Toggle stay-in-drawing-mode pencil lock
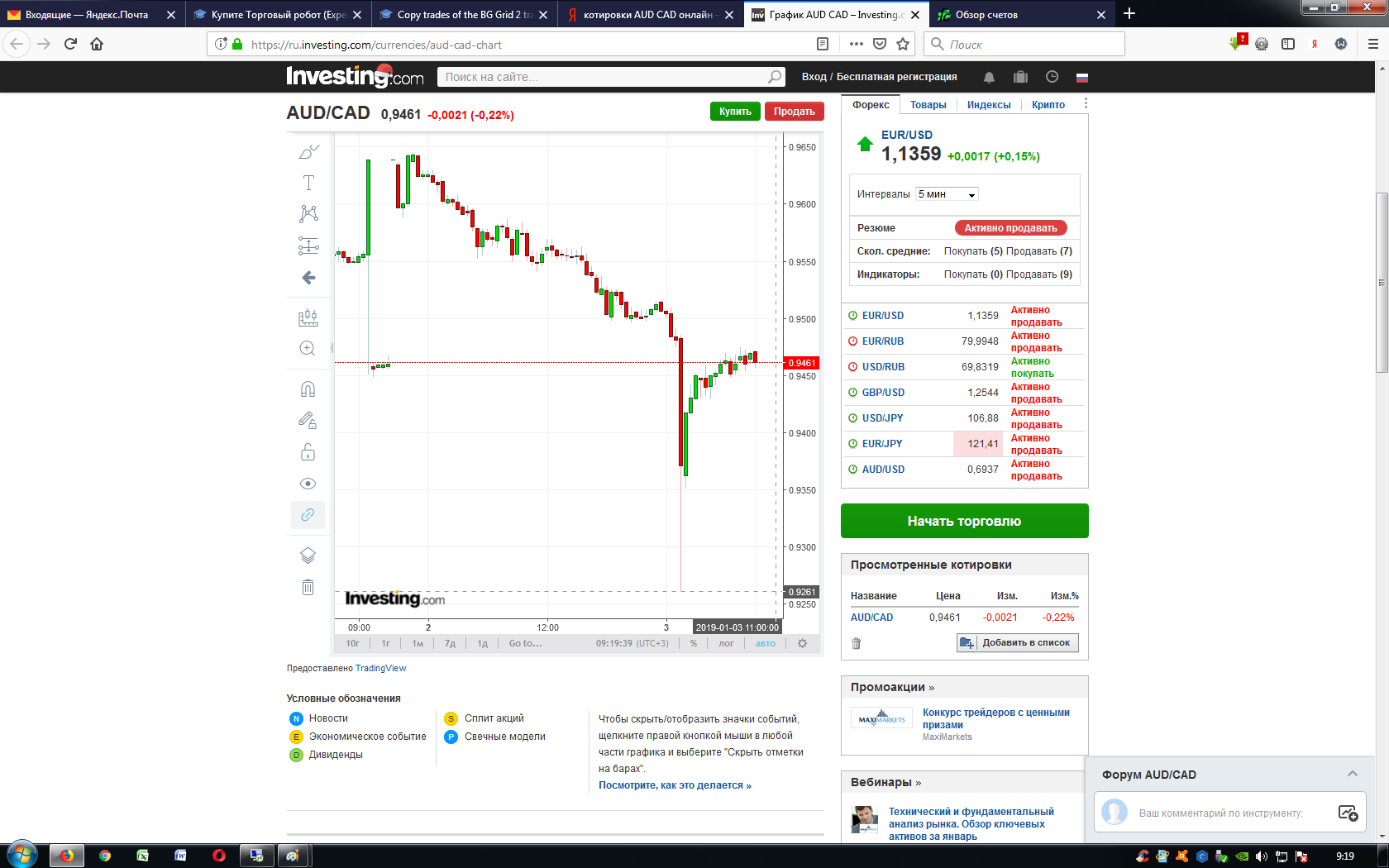 [x=308, y=421]
